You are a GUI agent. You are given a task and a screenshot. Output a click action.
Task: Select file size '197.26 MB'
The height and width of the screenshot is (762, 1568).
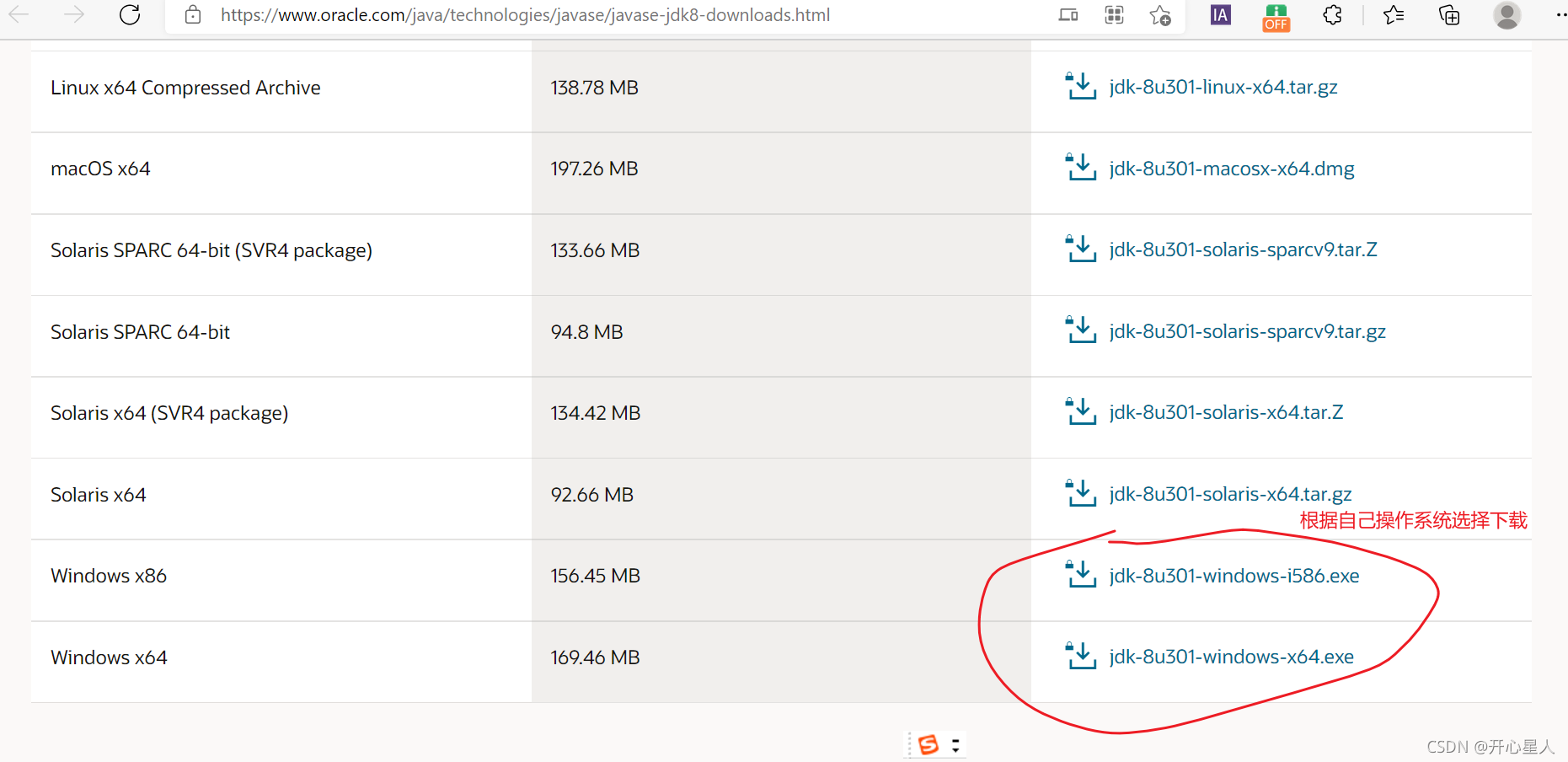595,169
